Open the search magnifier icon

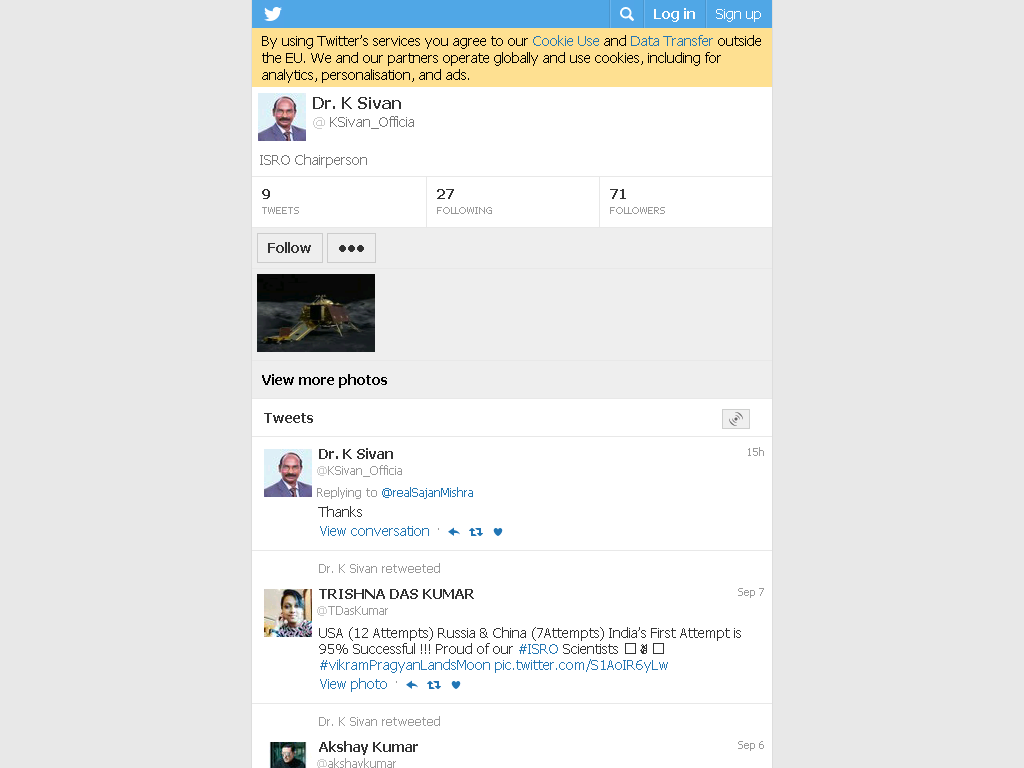click(x=627, y=14)
